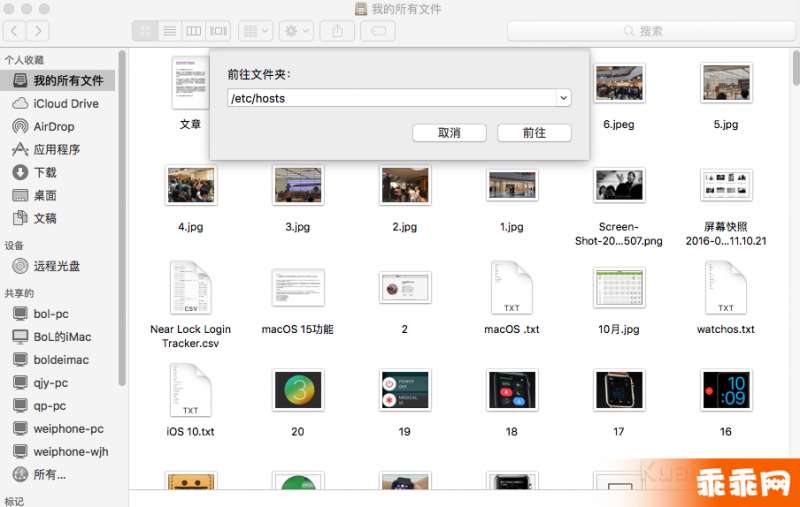Switch to icon view
The image size is (800, 507).
click(145, 31)
